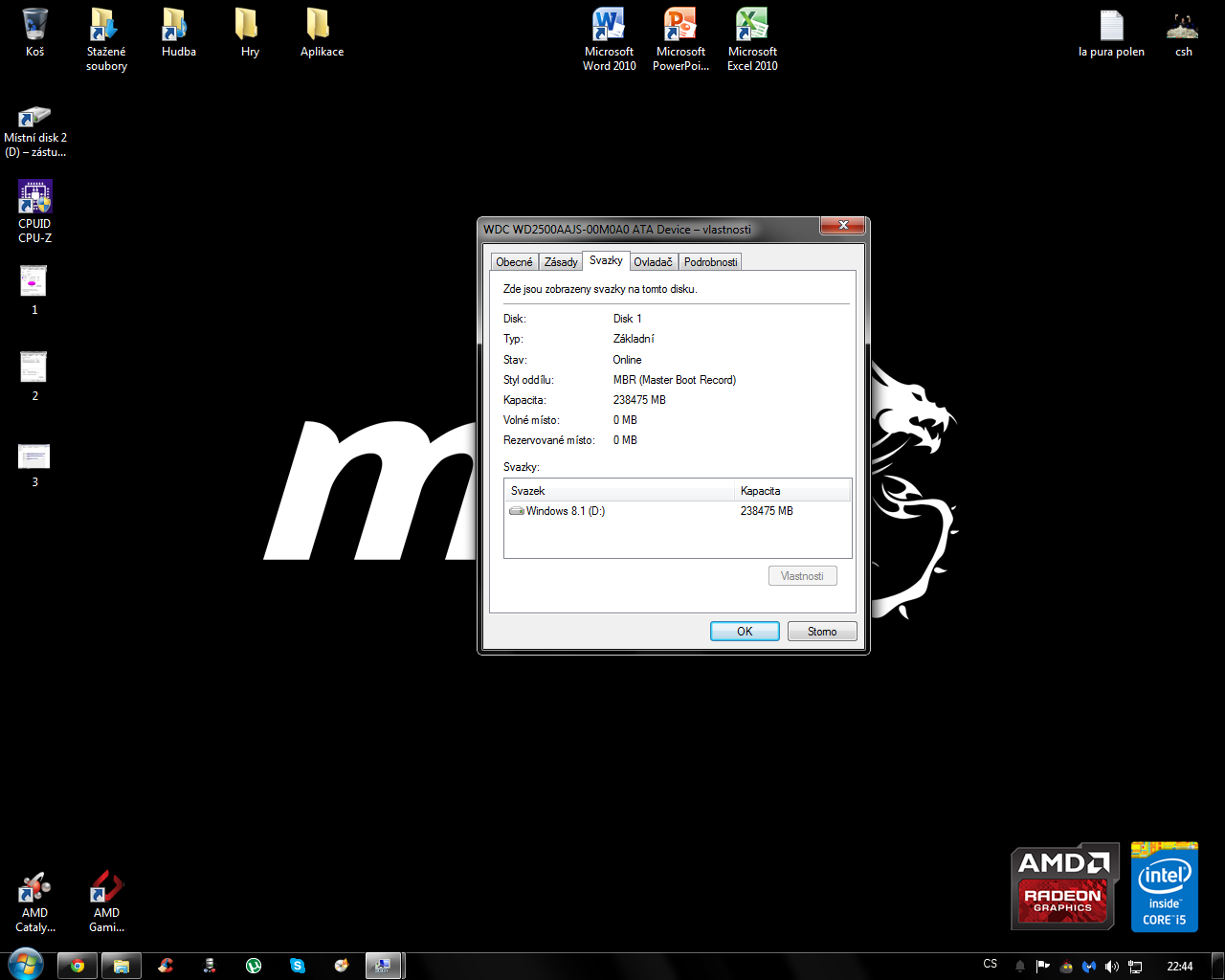
Task: Launch AMD Catalyst shortcut
Action: pyautogui.click(x=34, y=902)
